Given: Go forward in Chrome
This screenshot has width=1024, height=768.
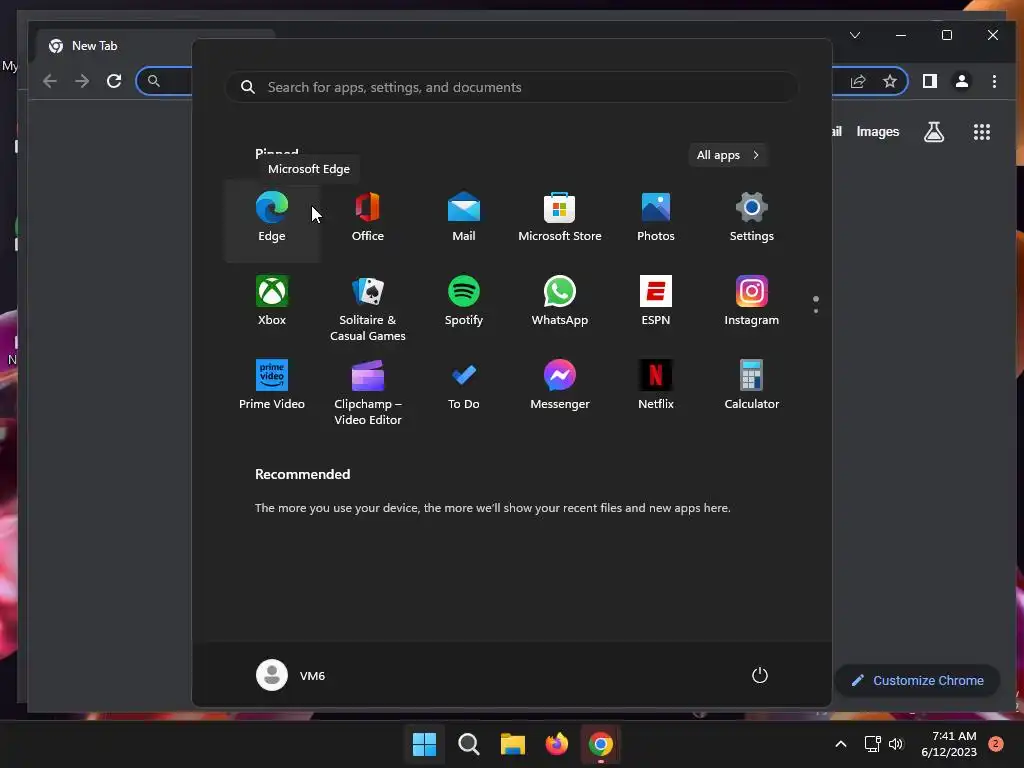Looking at the screenshot, I should (82, 81).
